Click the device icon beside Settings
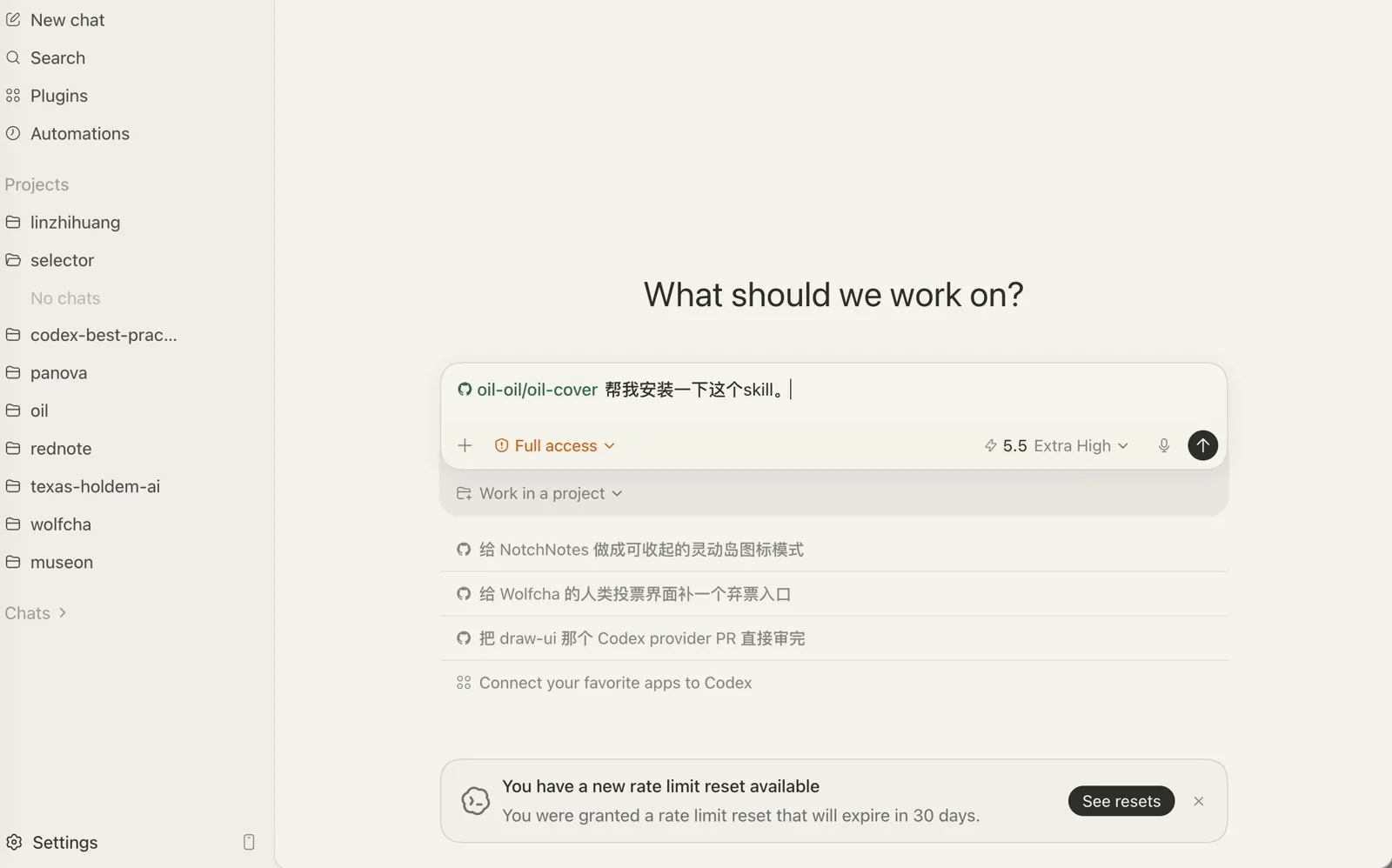 249,842
